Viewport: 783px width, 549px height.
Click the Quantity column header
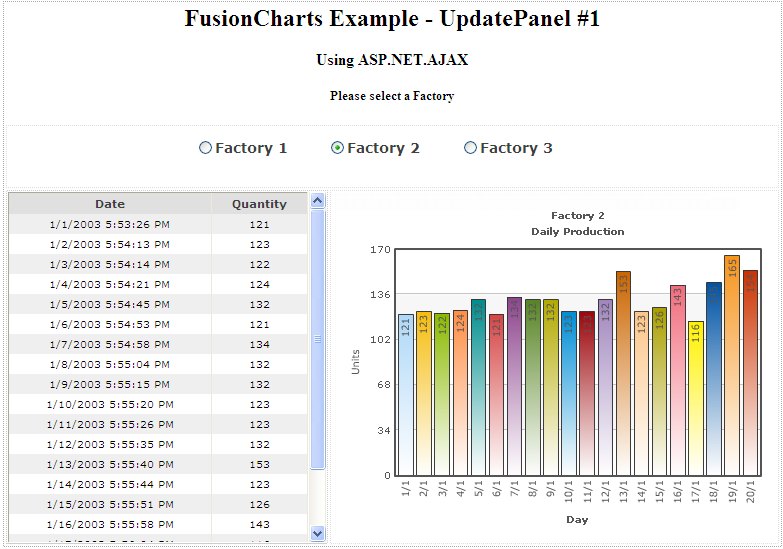(x=259, y=204)
